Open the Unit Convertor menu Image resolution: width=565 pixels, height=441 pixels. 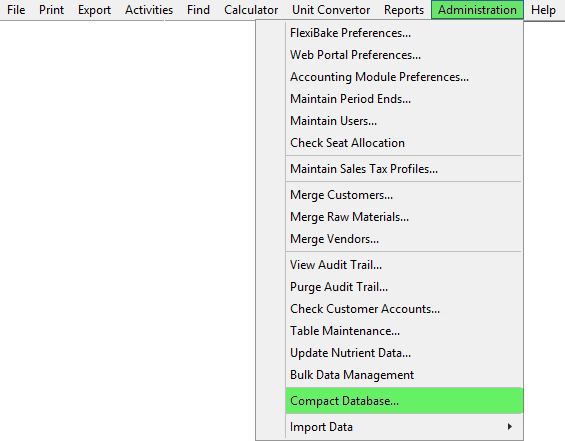coord(331,10)
